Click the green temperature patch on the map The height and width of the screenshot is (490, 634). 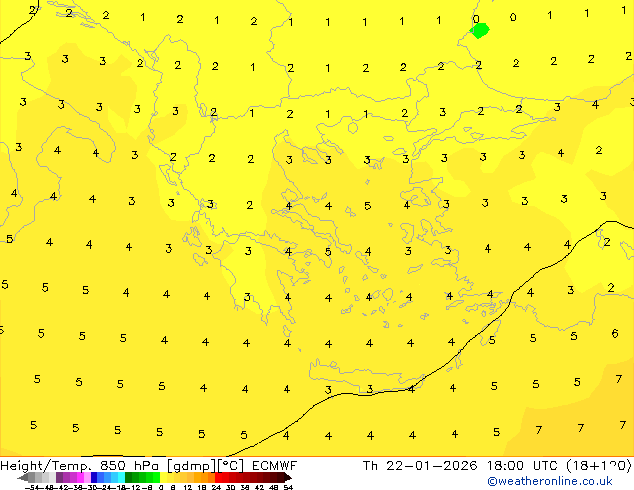pos(480,30)
